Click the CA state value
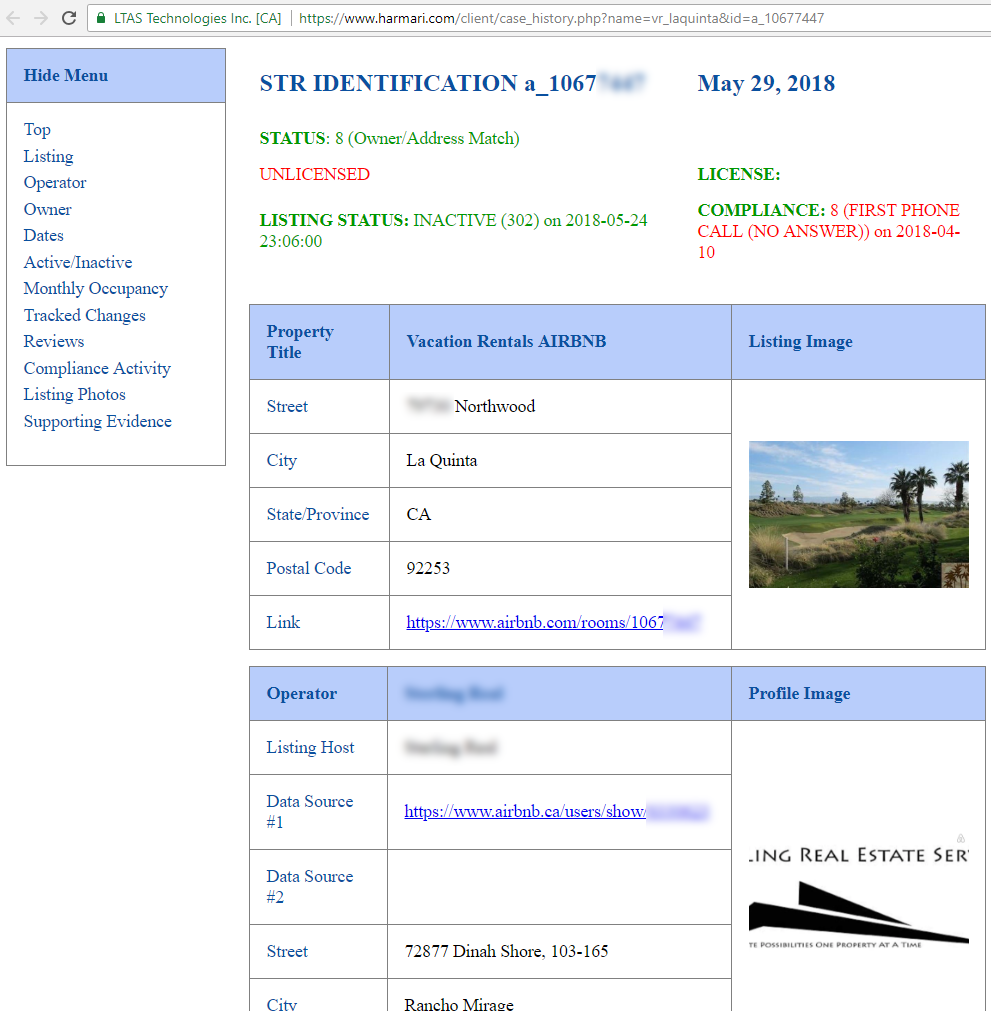Viewport: 991px width, 1011px height. tap(418, 515)
